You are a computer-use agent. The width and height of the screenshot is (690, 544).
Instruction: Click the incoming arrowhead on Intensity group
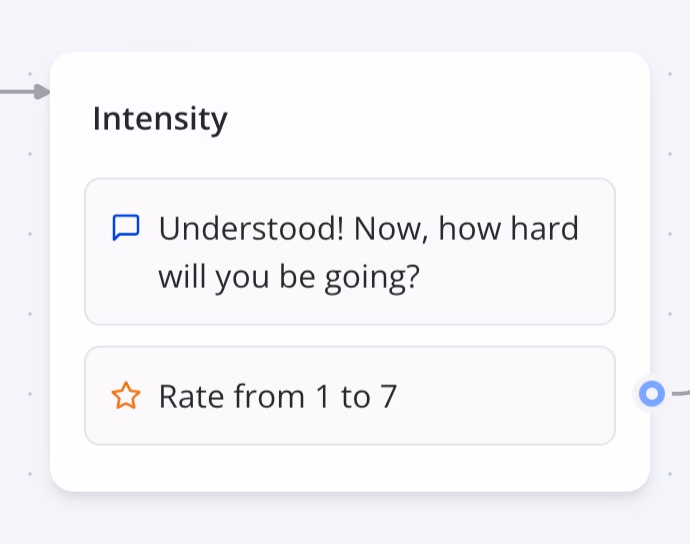pyautogui.click(x=41, y=92)
